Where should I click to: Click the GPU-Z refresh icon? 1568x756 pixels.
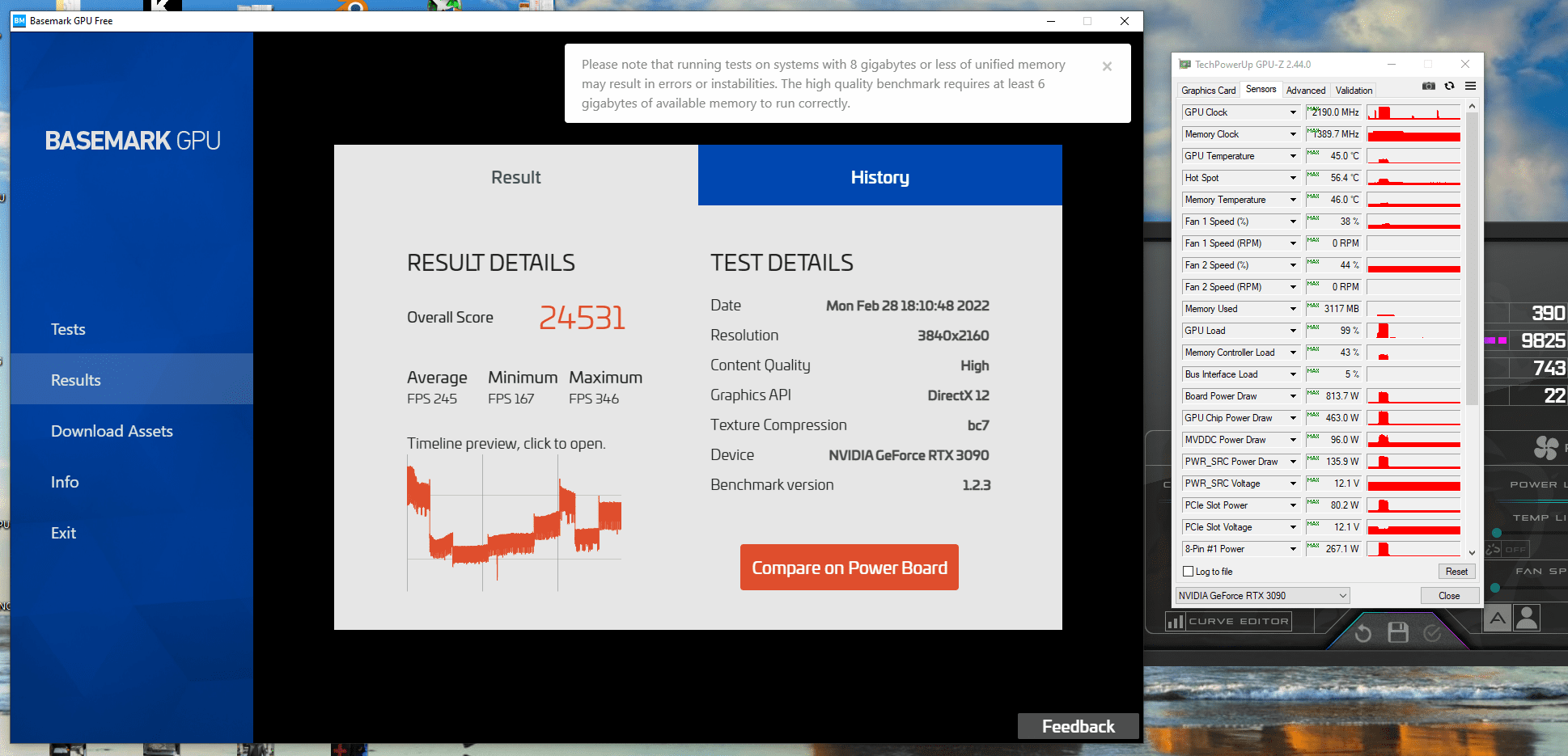(1449, 86)
